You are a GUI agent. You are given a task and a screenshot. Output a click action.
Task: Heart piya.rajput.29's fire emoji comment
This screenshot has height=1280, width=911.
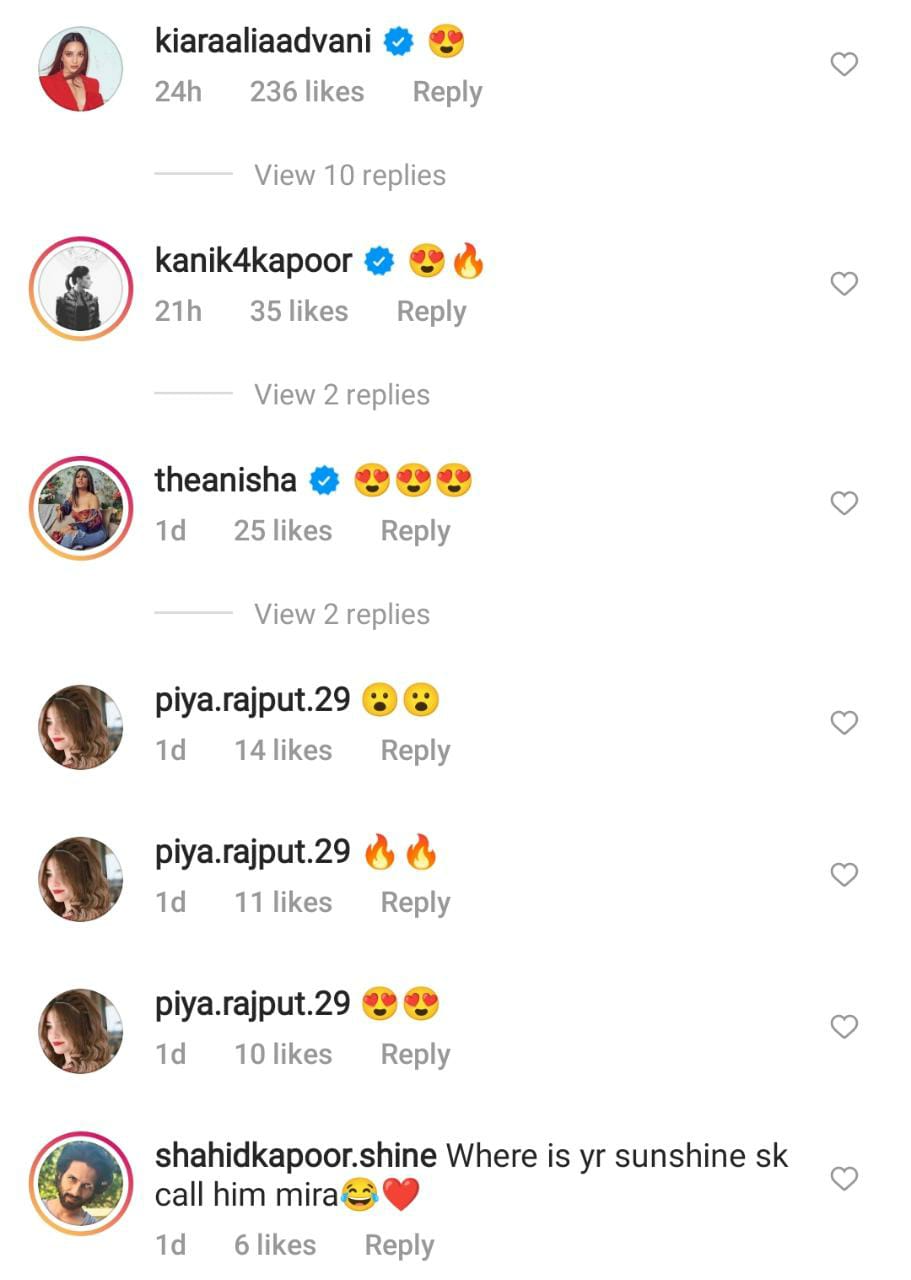(844, 875)
